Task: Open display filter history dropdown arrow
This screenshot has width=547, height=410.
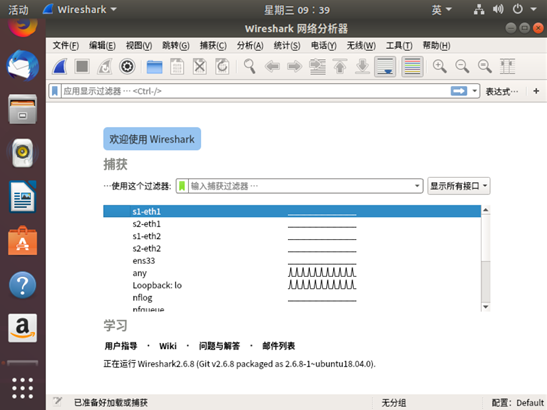Action: coord(474,91)
